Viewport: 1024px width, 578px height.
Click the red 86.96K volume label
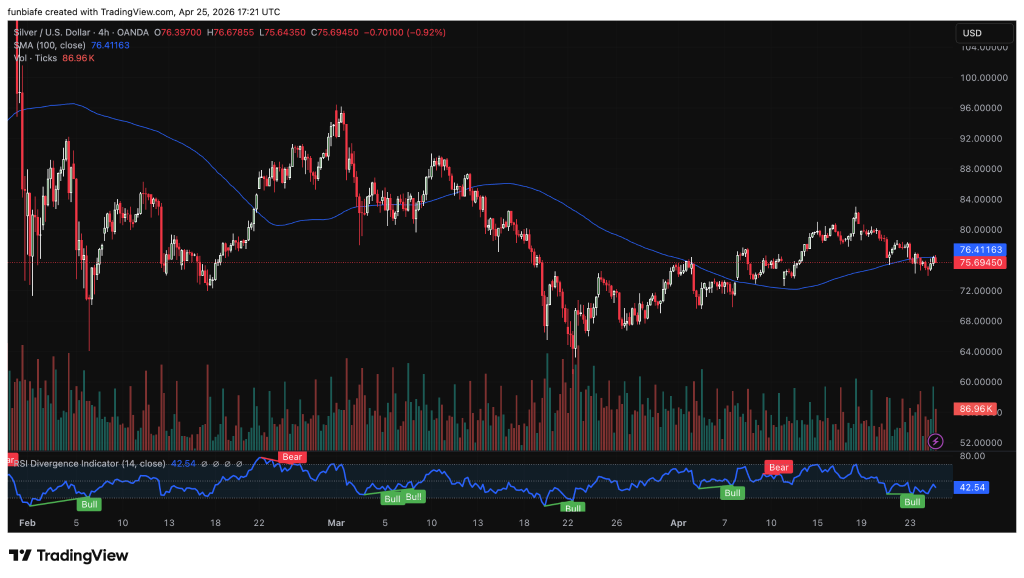(975, 409)
